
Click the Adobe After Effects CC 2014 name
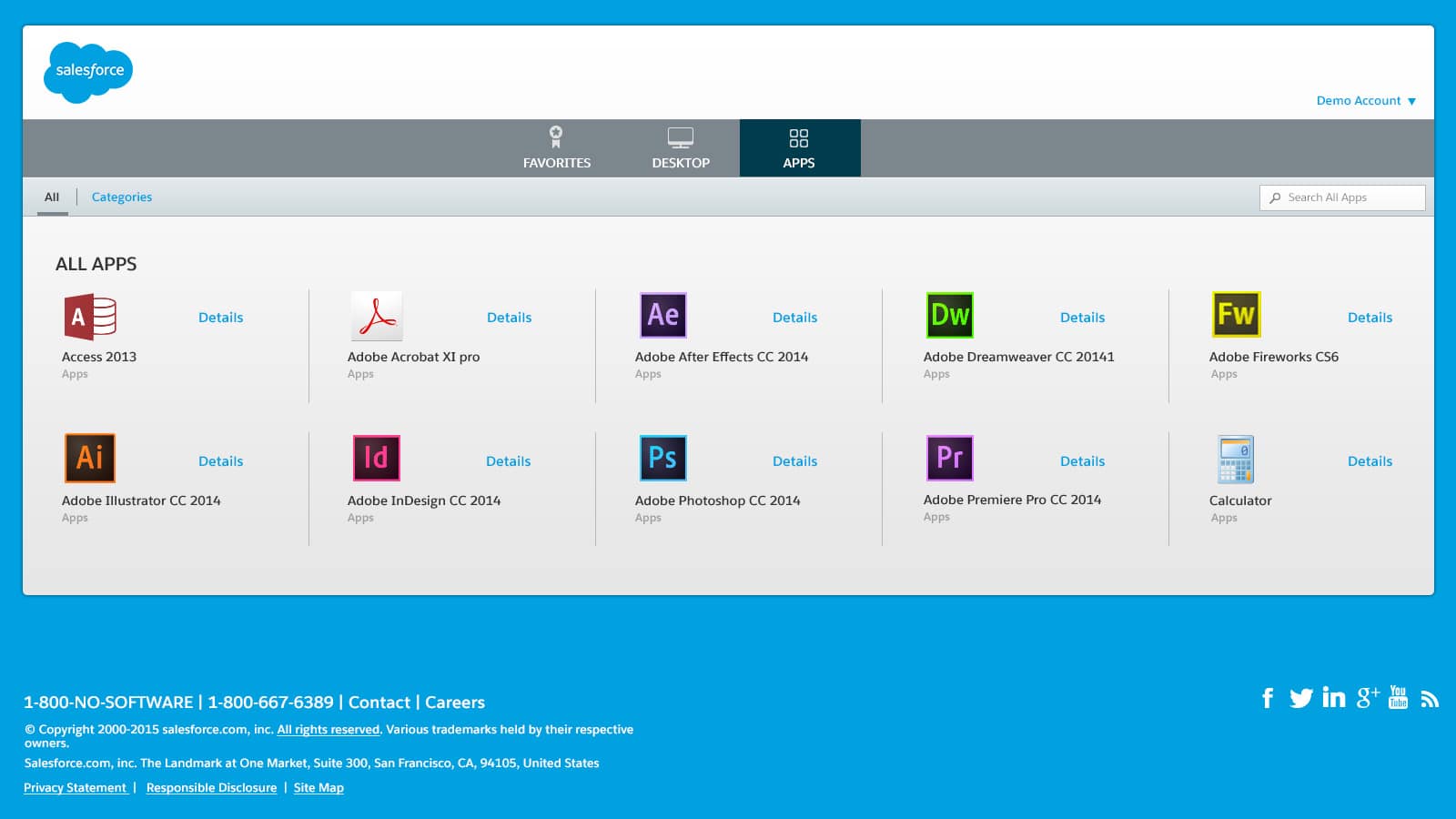[x=722, y=357]
